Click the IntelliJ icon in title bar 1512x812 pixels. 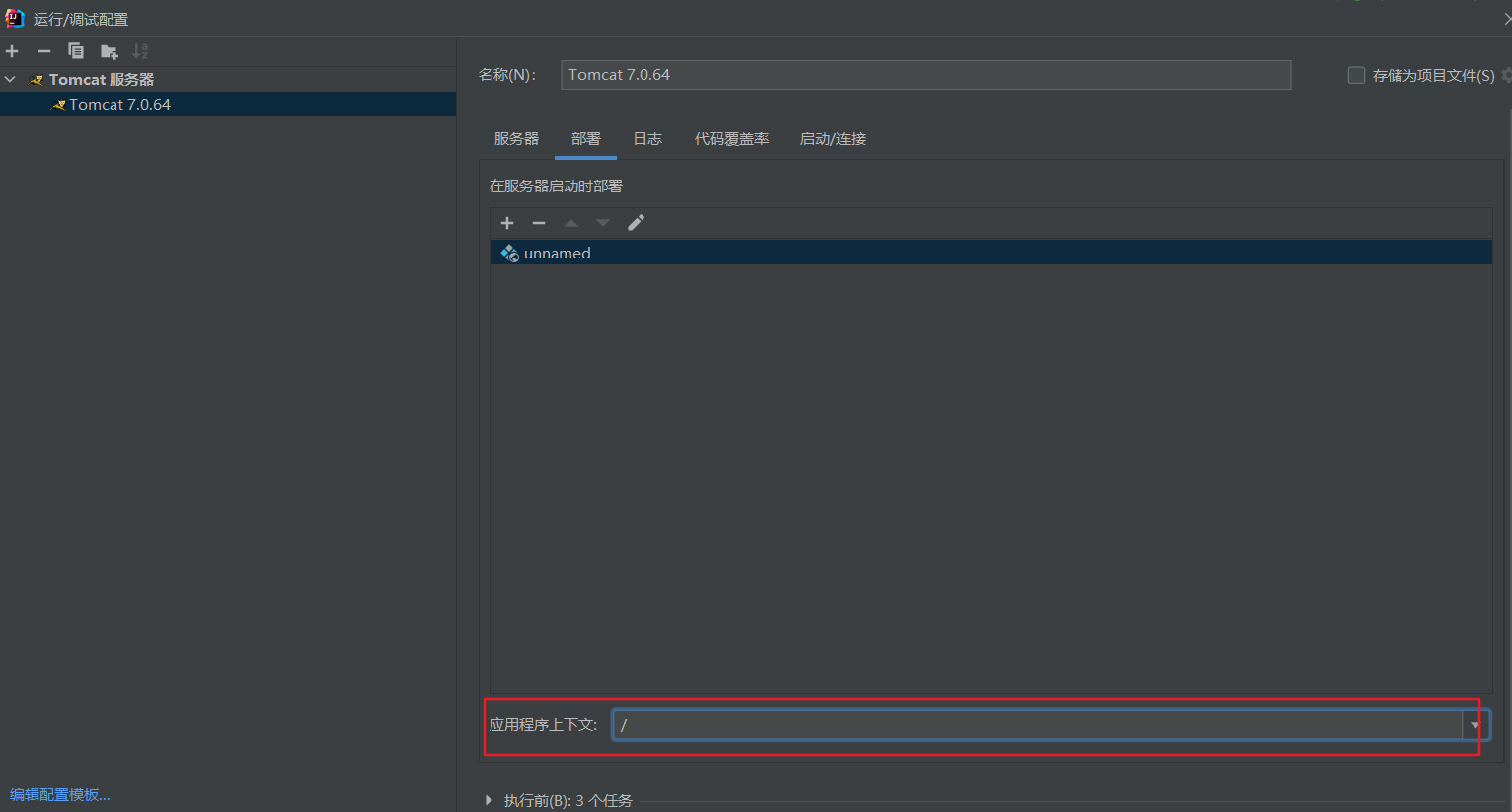[x=14, y=18]
